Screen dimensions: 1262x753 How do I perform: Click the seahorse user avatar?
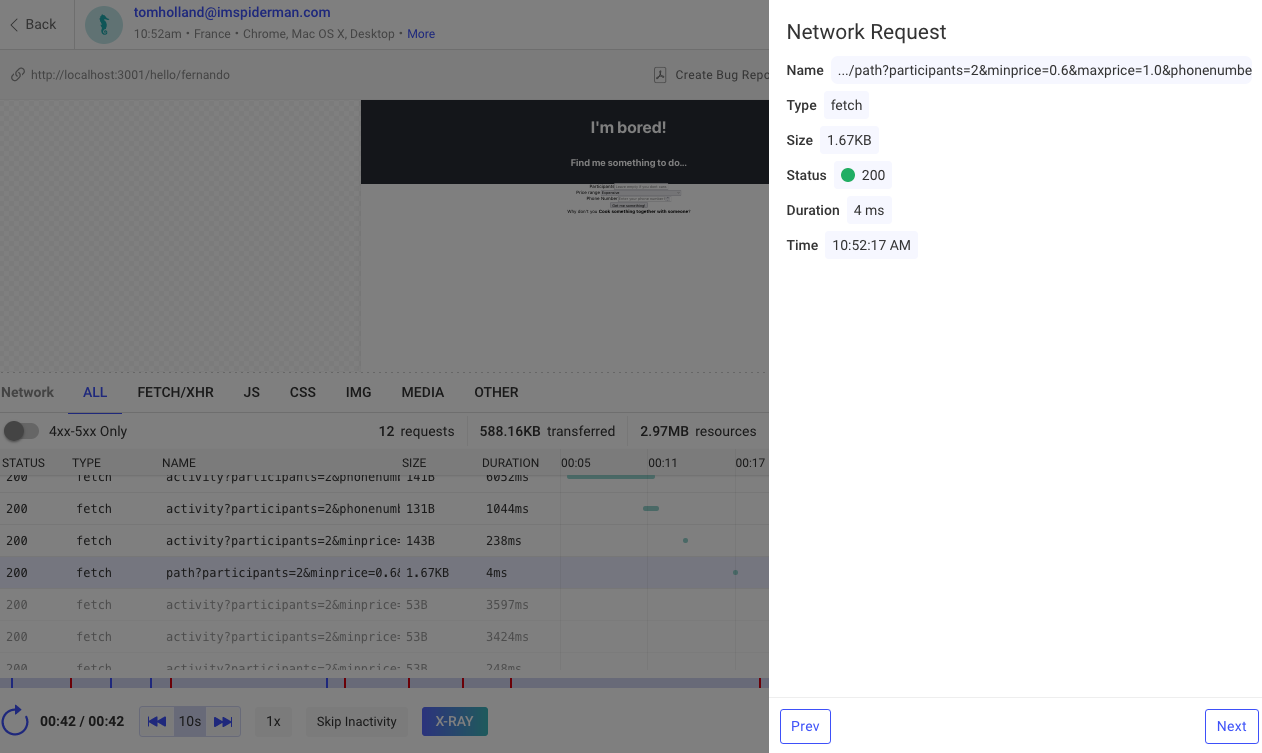pyautogui.click(x=104, y=24)
